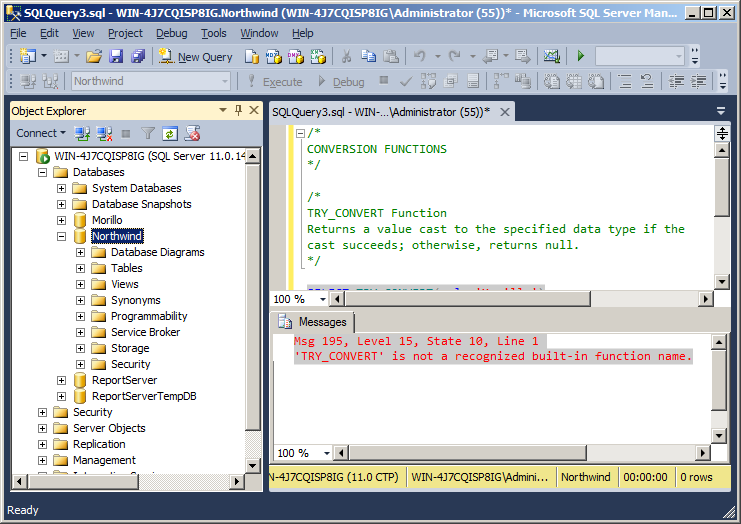Refresh the Object Explorer tree

pyautogui.click(x=170, y=134)
